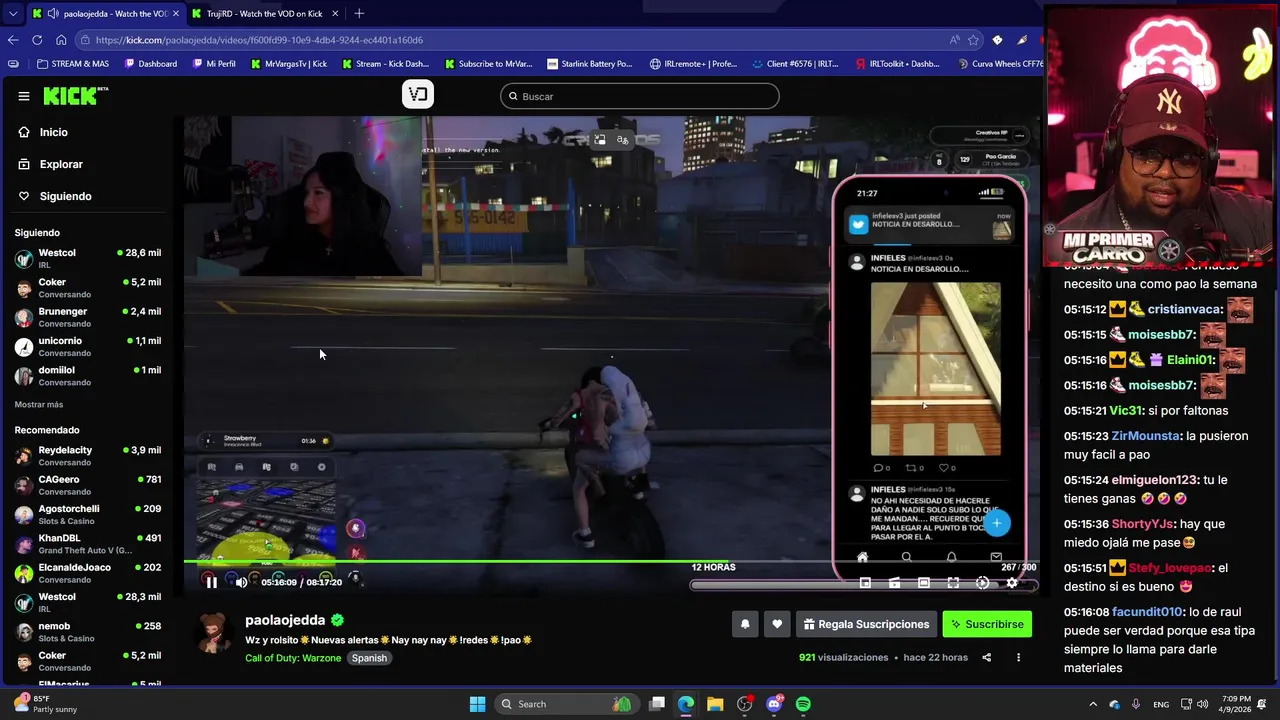Image resolution: width=1280 pixels, height=720 pixels.
Task: Open ZirMounsta chat username
Action: click(1144, 436)
